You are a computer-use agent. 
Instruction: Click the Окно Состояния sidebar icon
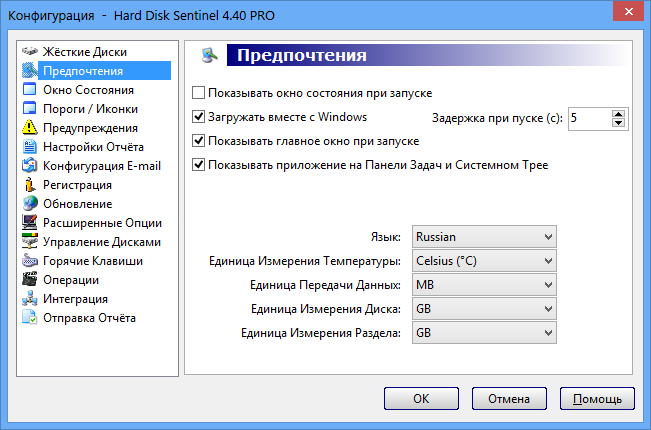click(x=30, y=90)
